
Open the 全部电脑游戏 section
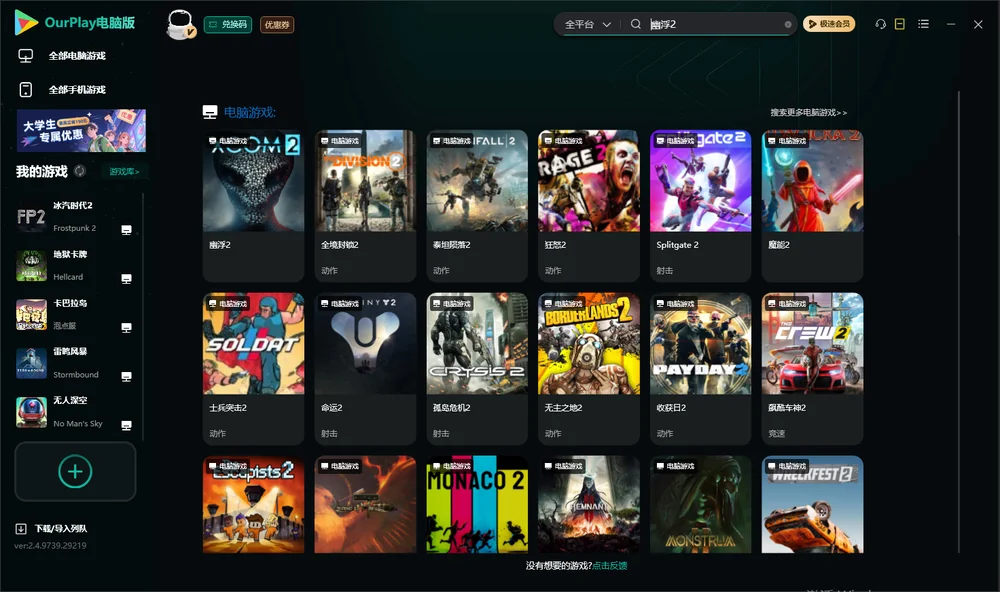[62, 56]
